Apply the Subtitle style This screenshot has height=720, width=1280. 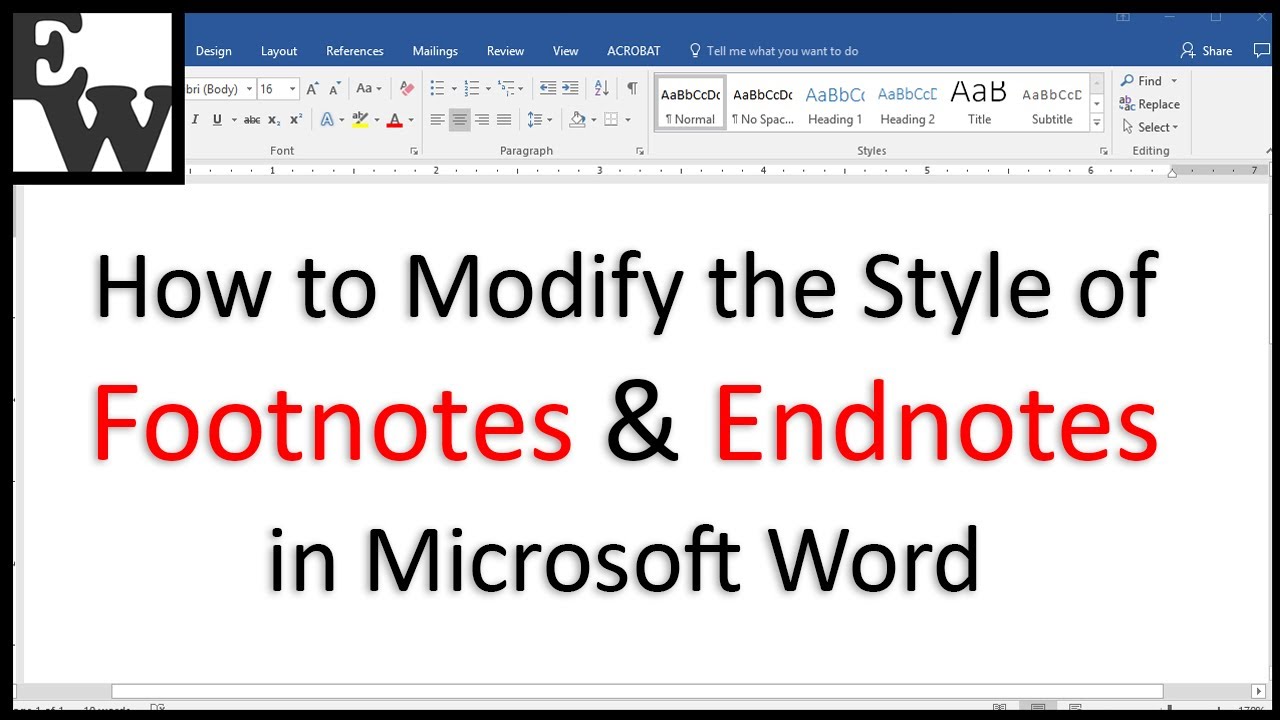click(x=1052, y=104)
